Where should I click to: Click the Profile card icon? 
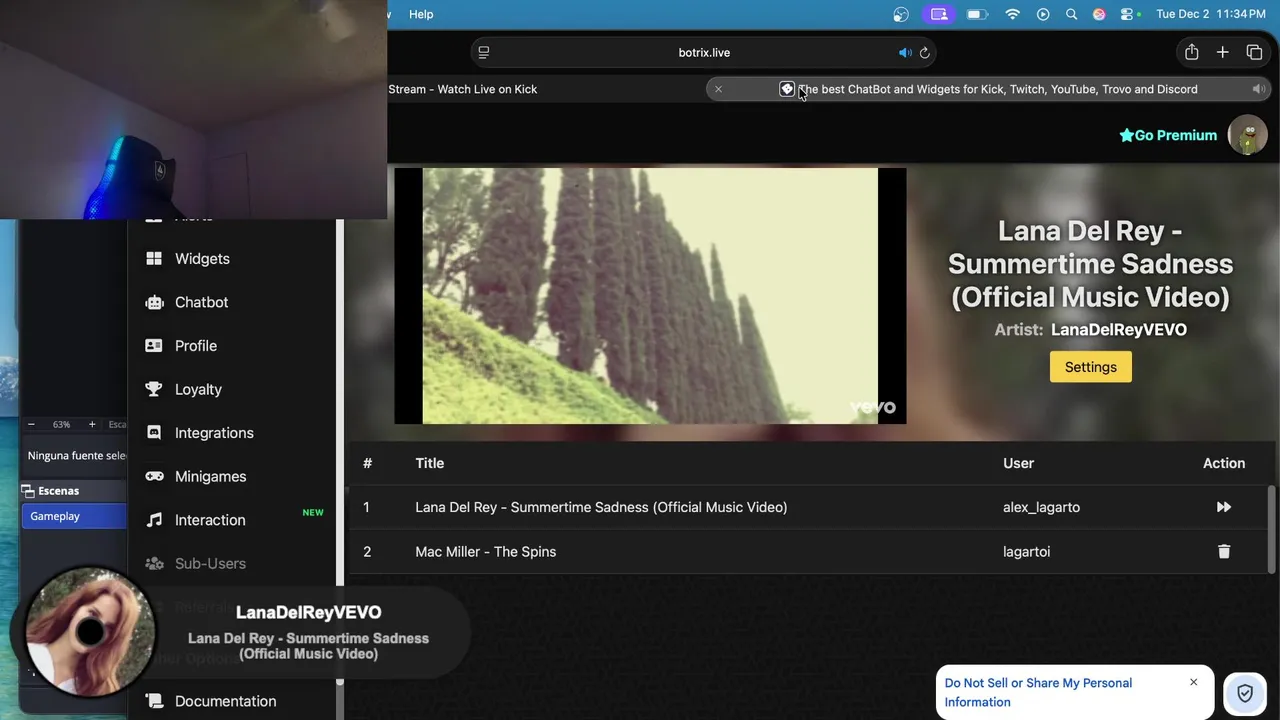[x=154, y=345]
